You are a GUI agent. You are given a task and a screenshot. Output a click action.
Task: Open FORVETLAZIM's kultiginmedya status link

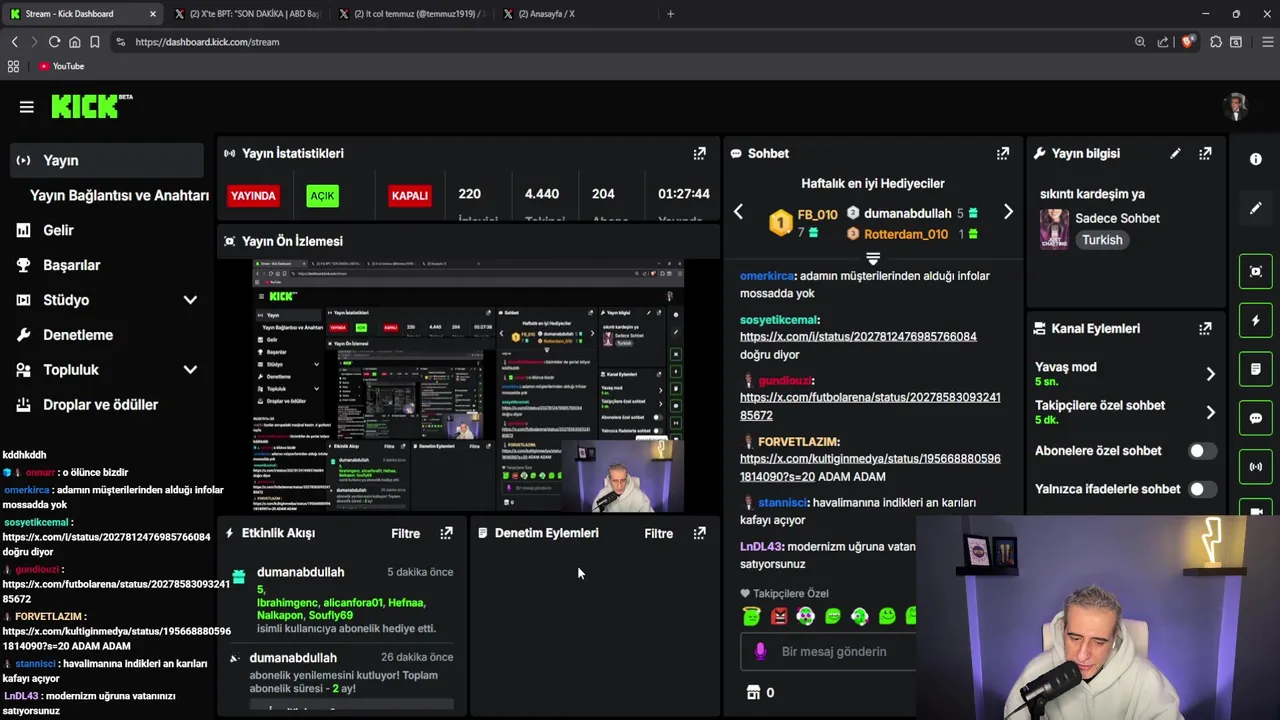(x=870, y=467)
